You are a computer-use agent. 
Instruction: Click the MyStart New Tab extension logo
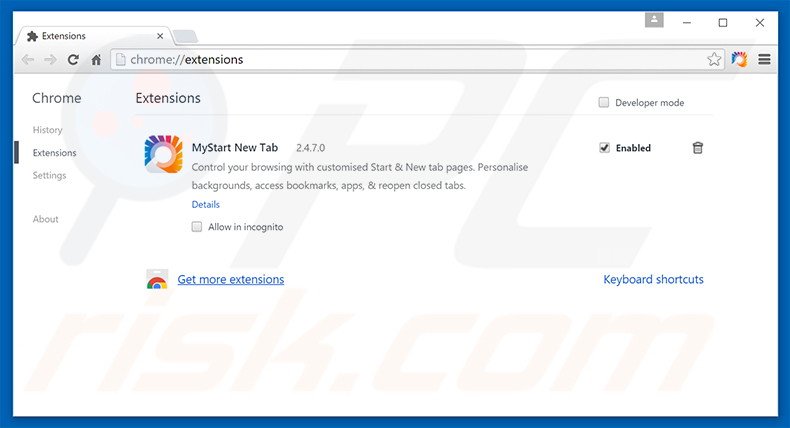pyautogui.click(x=163, y=154)
